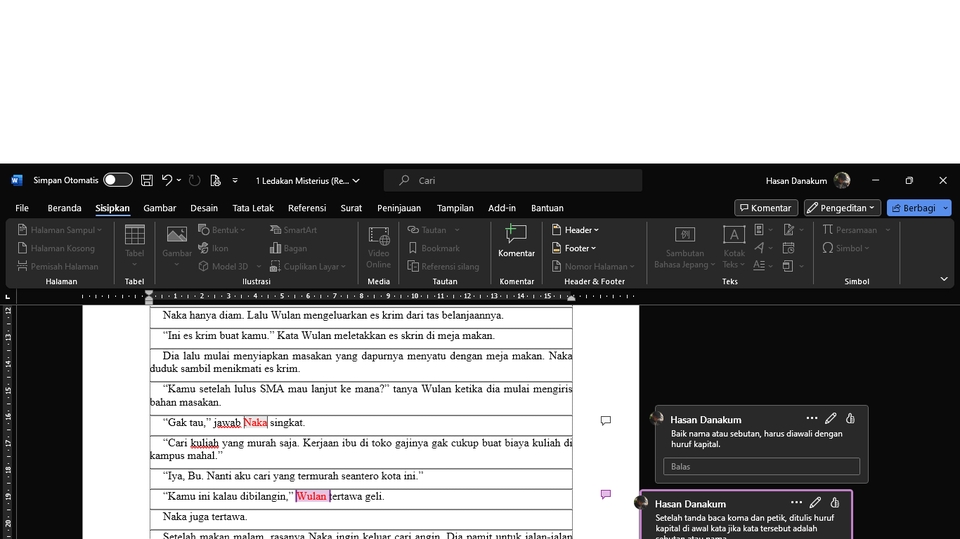The width and height of the screenshot is (960, 539).
Task: Open the Bantuan tab
Action: point(547,208)
